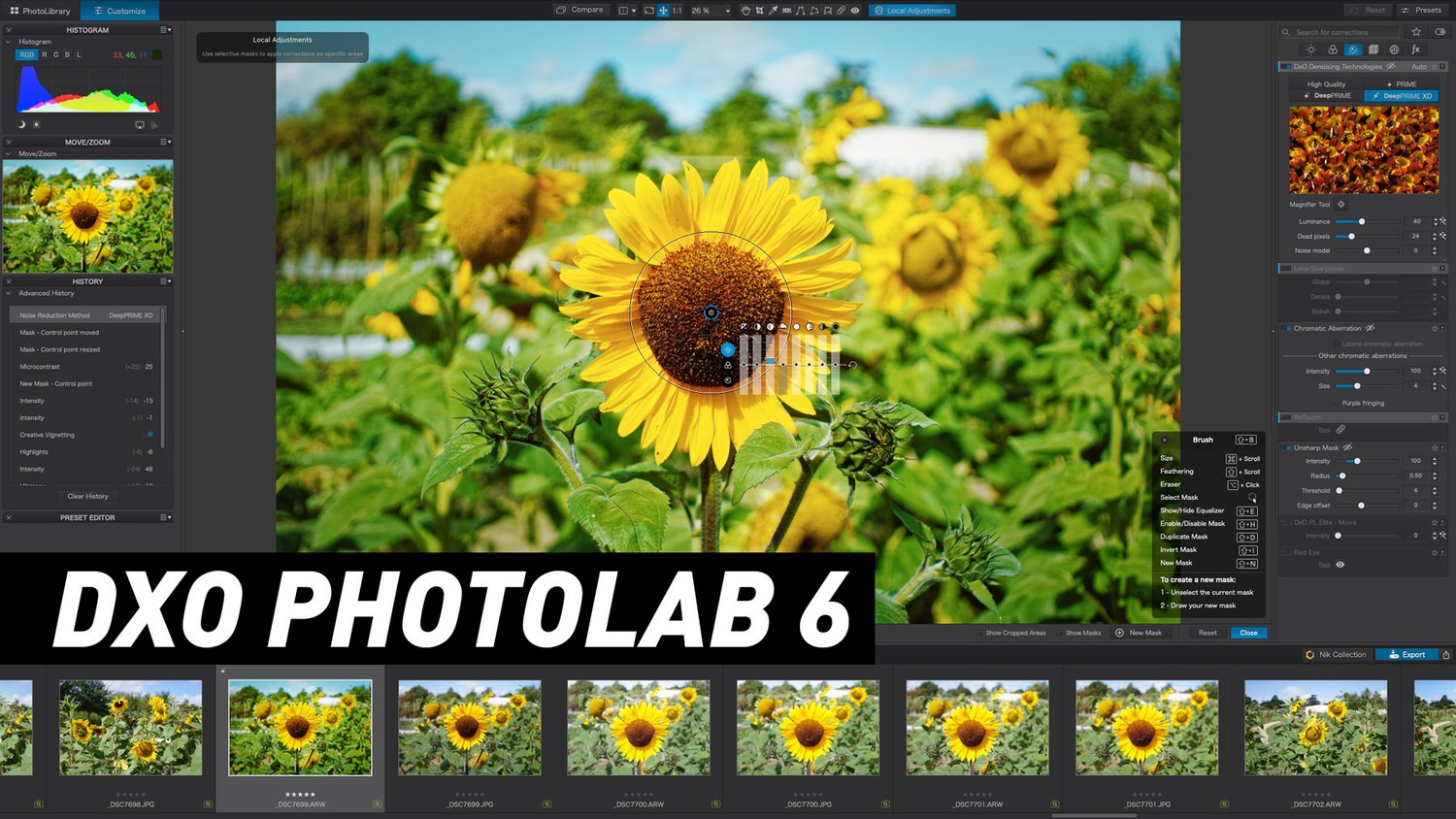Adjust the Unsharp Mask Radius slider

tap(1368, 475)
